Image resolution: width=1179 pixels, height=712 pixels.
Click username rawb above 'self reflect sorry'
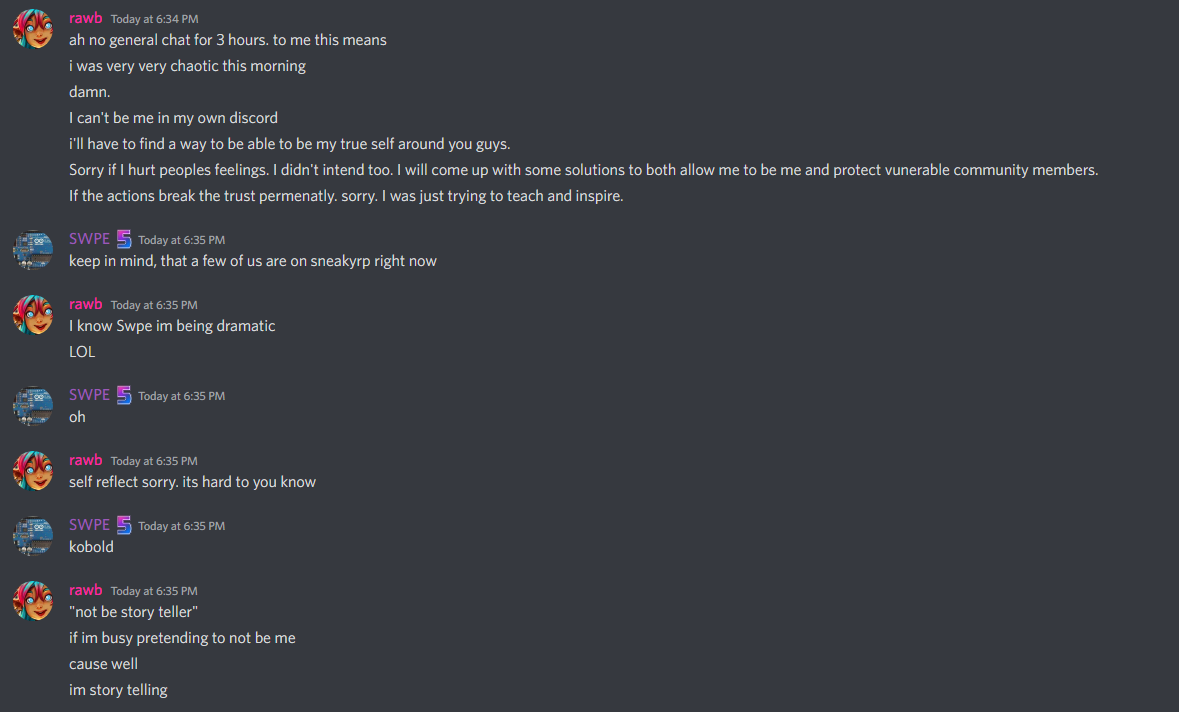pyautogui.click(x=86, y=460)
